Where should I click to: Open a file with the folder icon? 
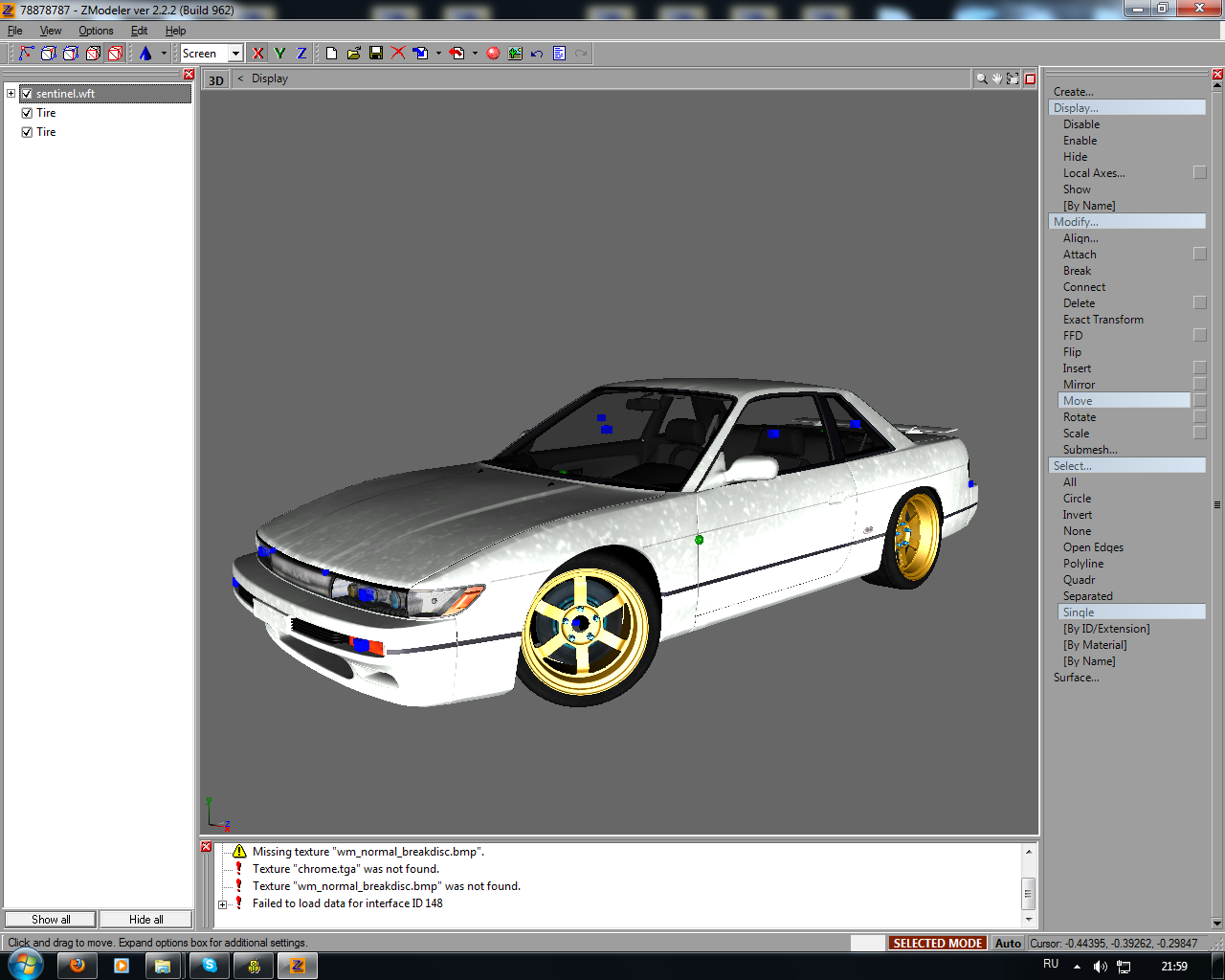[x=354, y=54]
